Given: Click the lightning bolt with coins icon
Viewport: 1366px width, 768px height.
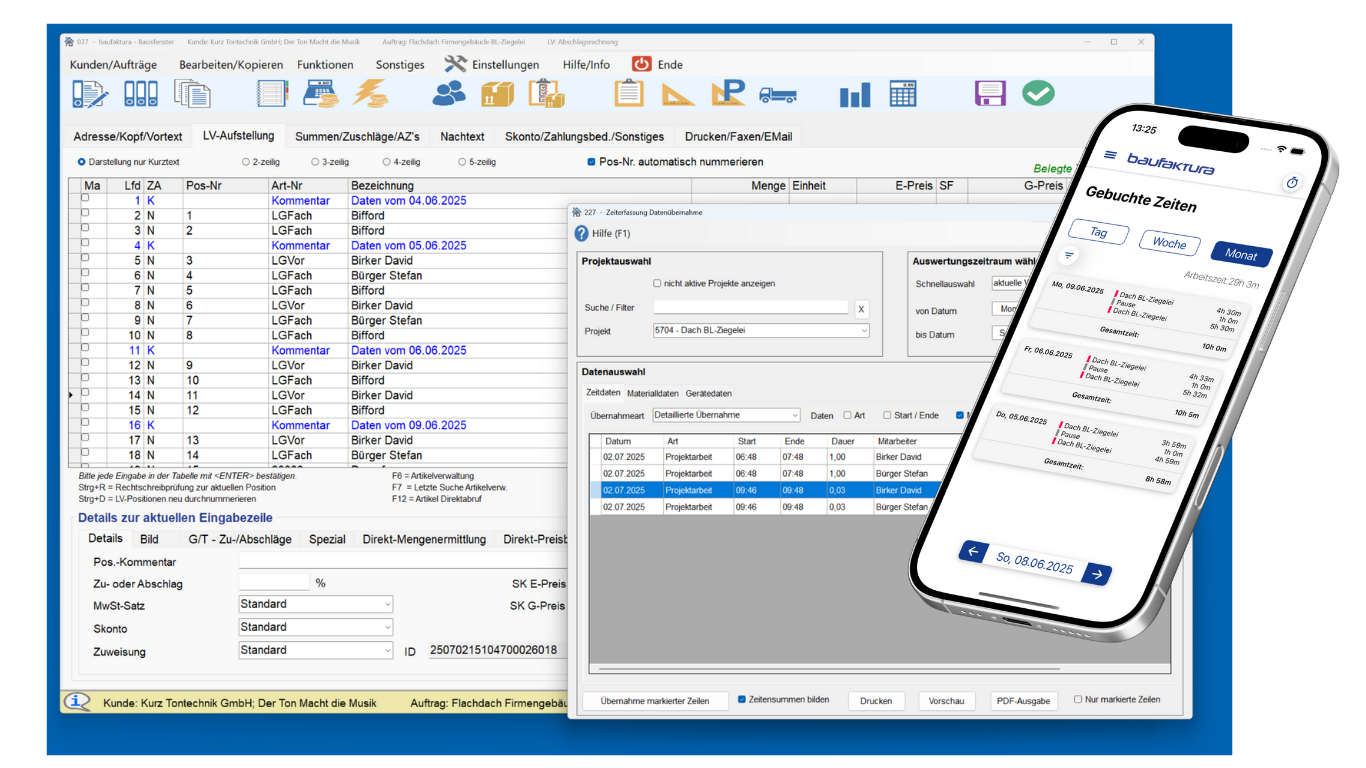Looking at the screenshot, I should [370, 94].
